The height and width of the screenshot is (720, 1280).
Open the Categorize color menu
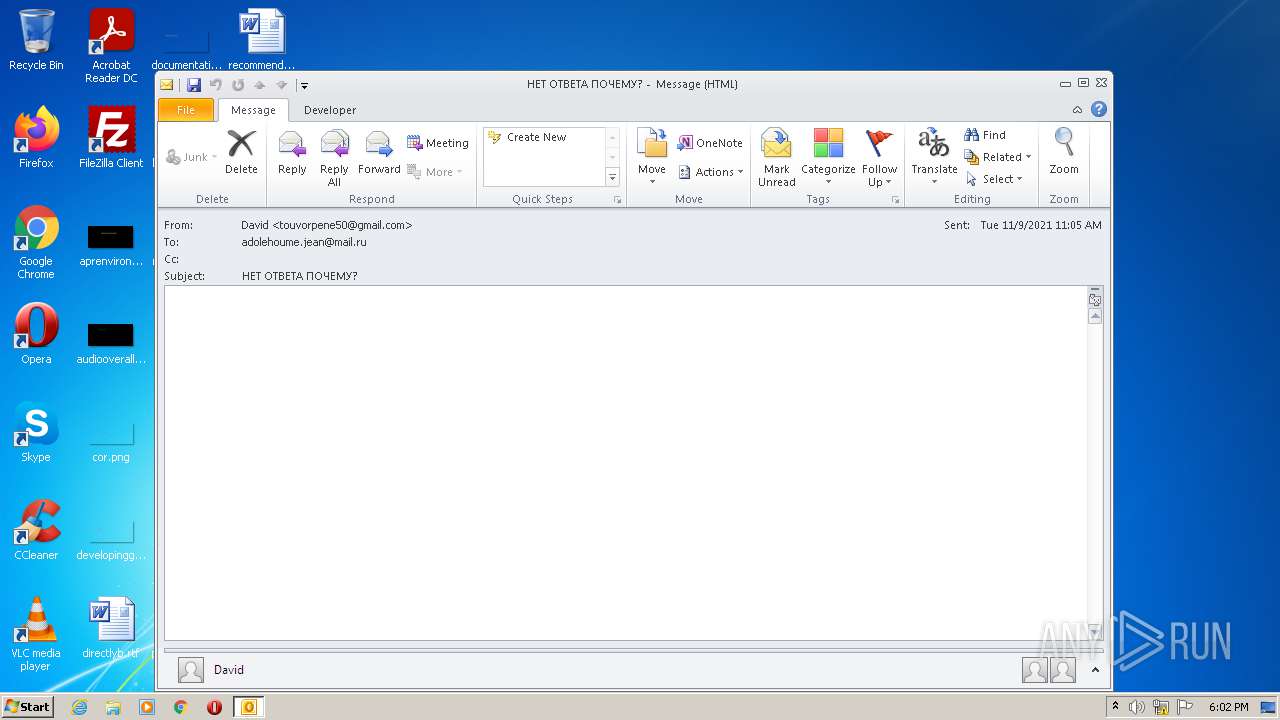click(828, 157)
